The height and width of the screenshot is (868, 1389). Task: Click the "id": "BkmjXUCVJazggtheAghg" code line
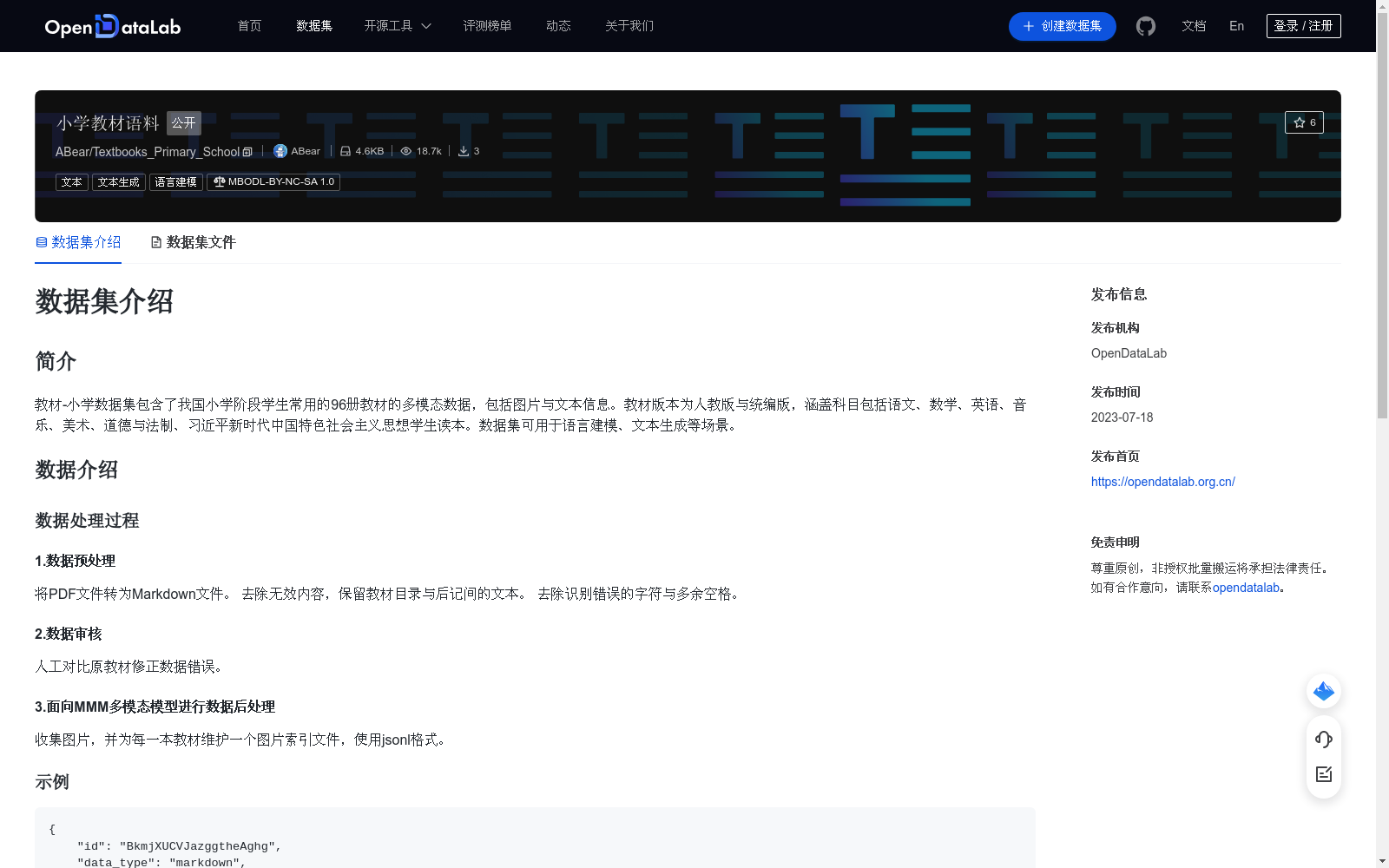click(x=179, y=846)
